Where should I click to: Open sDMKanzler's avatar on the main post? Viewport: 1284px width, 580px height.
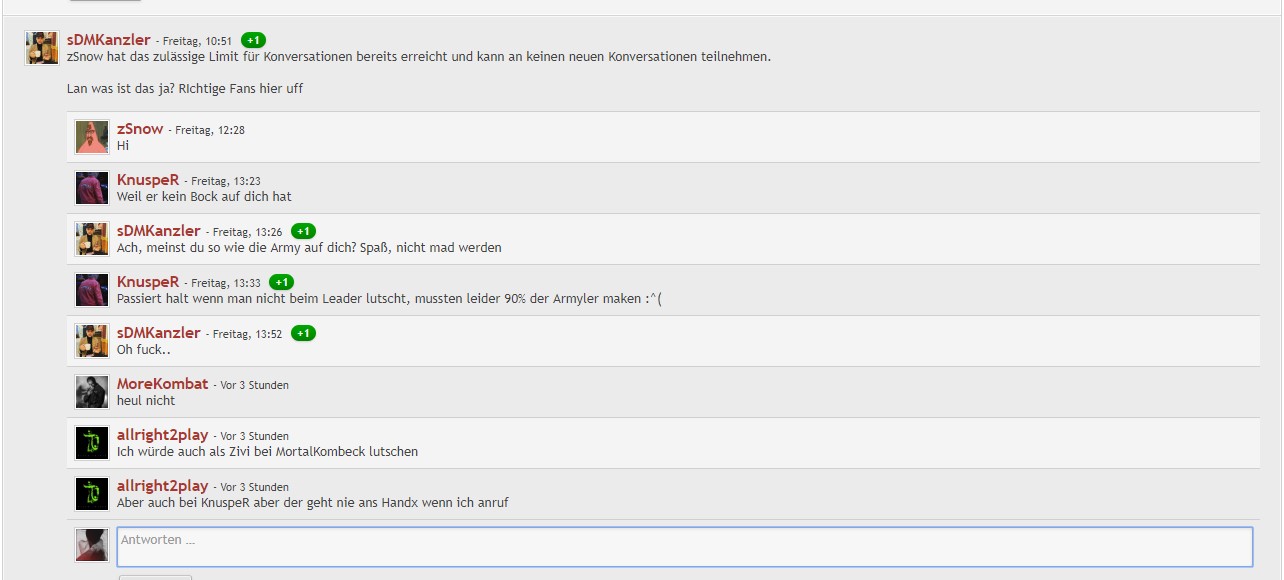[x=42, y=48]
